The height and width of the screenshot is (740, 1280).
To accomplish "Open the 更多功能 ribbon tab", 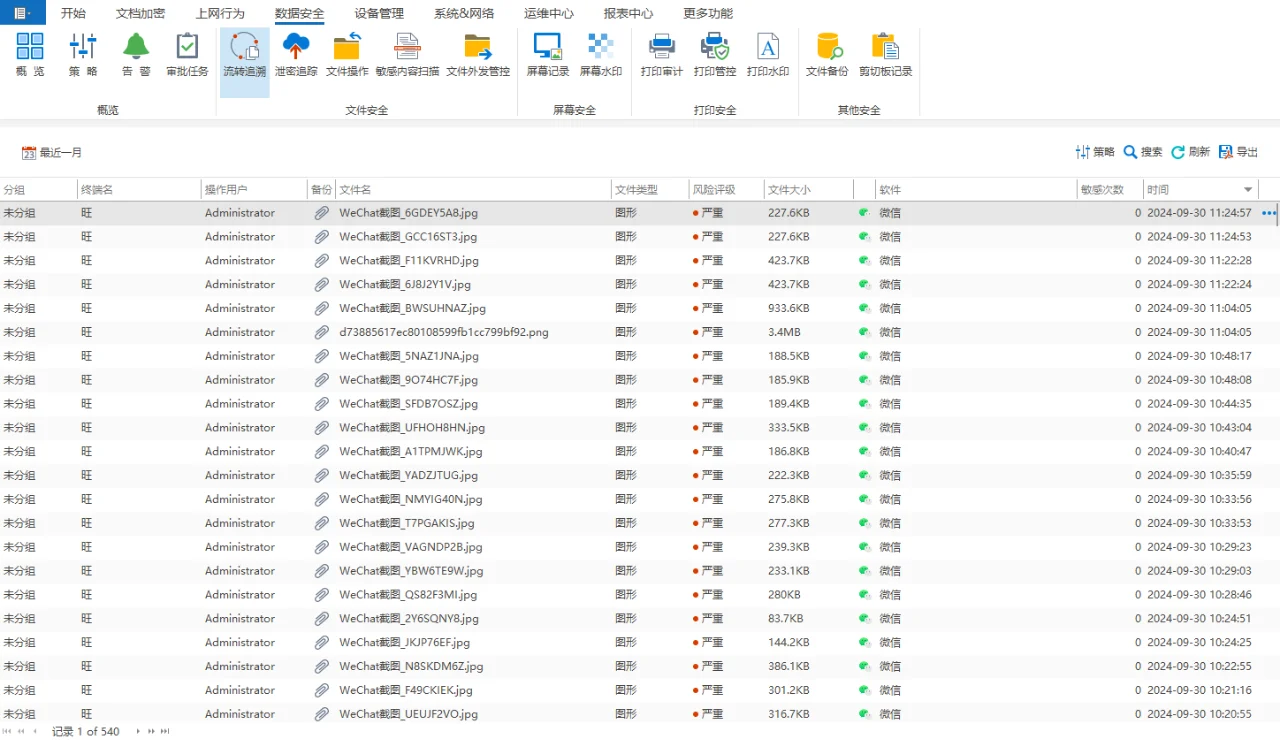I will tap(708, 14).
